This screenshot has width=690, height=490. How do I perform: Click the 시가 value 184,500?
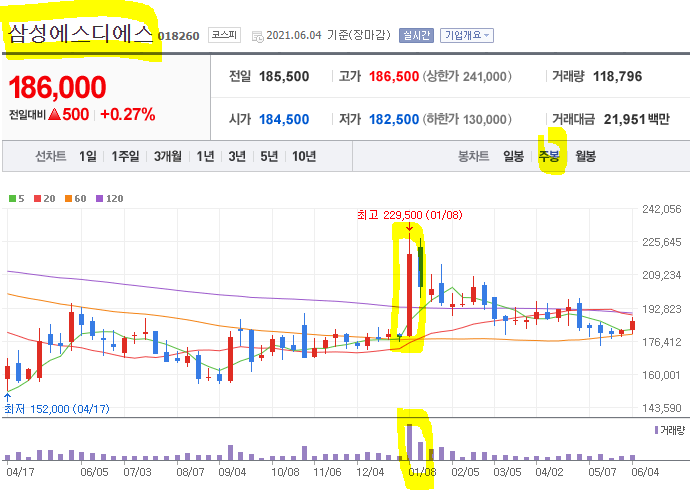[x=284, y=119]
